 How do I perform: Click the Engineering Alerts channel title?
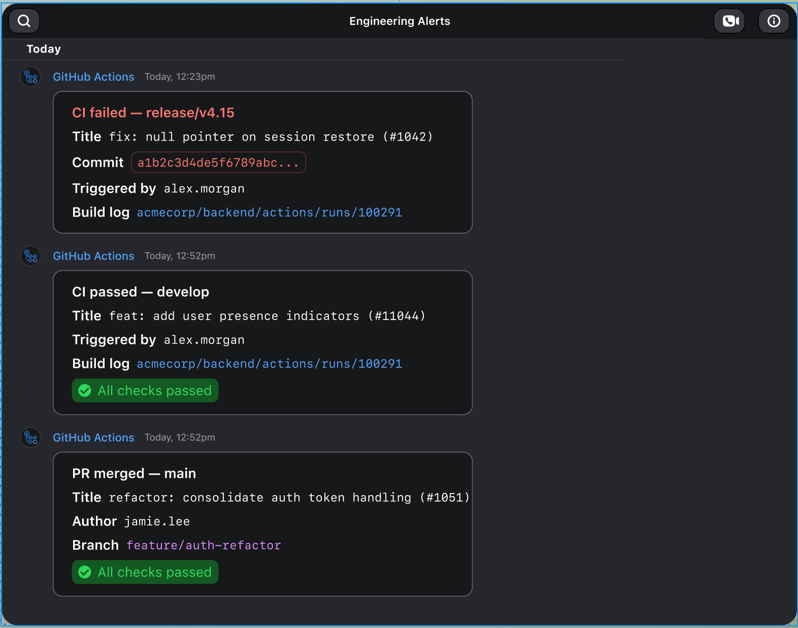coord(399,21)
